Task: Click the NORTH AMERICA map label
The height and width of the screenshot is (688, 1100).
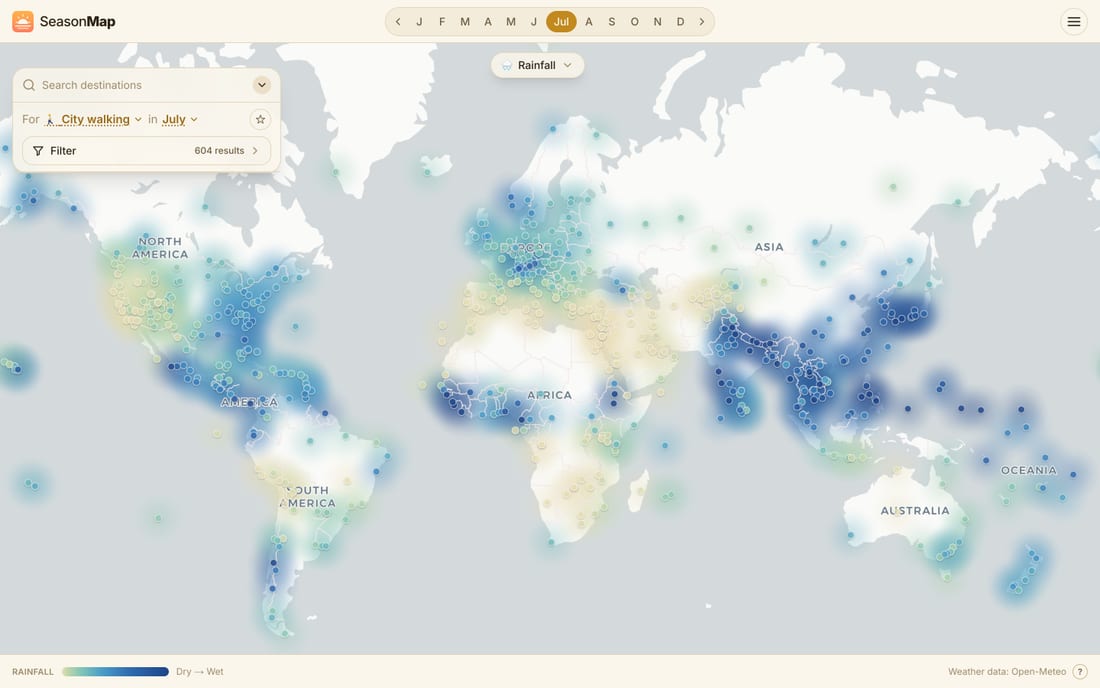Action: pyautogui.click(x=160, y=248)
